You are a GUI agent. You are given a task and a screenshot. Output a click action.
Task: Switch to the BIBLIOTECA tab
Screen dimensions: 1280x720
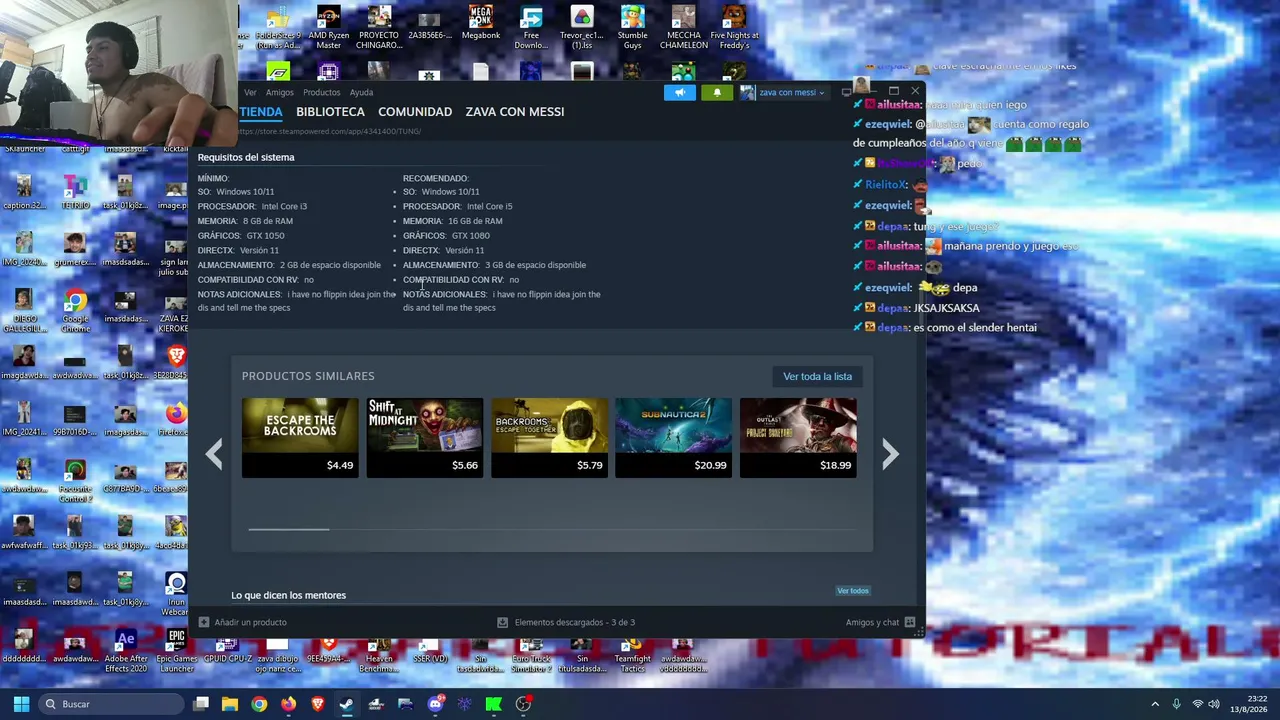click(330, 112)
